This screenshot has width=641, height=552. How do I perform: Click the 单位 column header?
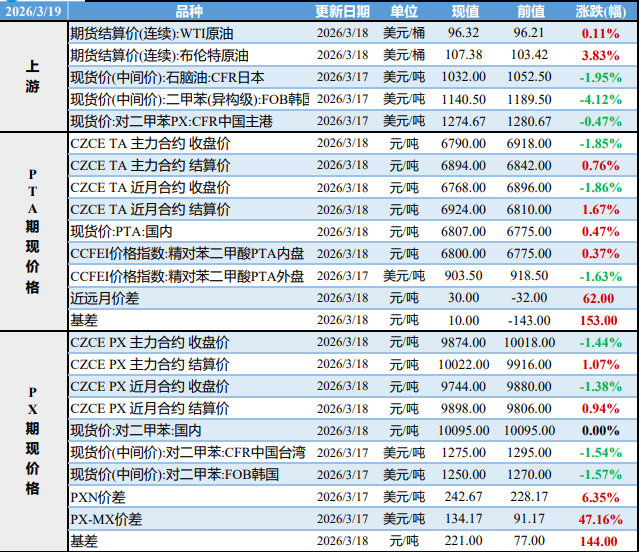(404, 11)
